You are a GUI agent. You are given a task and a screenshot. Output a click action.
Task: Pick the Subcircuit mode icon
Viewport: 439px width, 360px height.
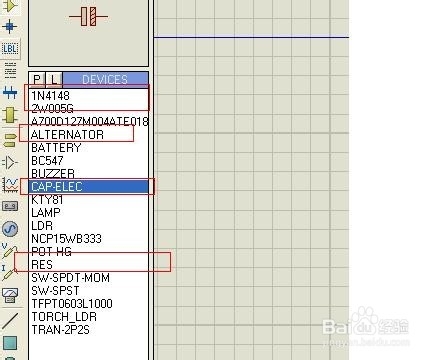tap(10, 115)
